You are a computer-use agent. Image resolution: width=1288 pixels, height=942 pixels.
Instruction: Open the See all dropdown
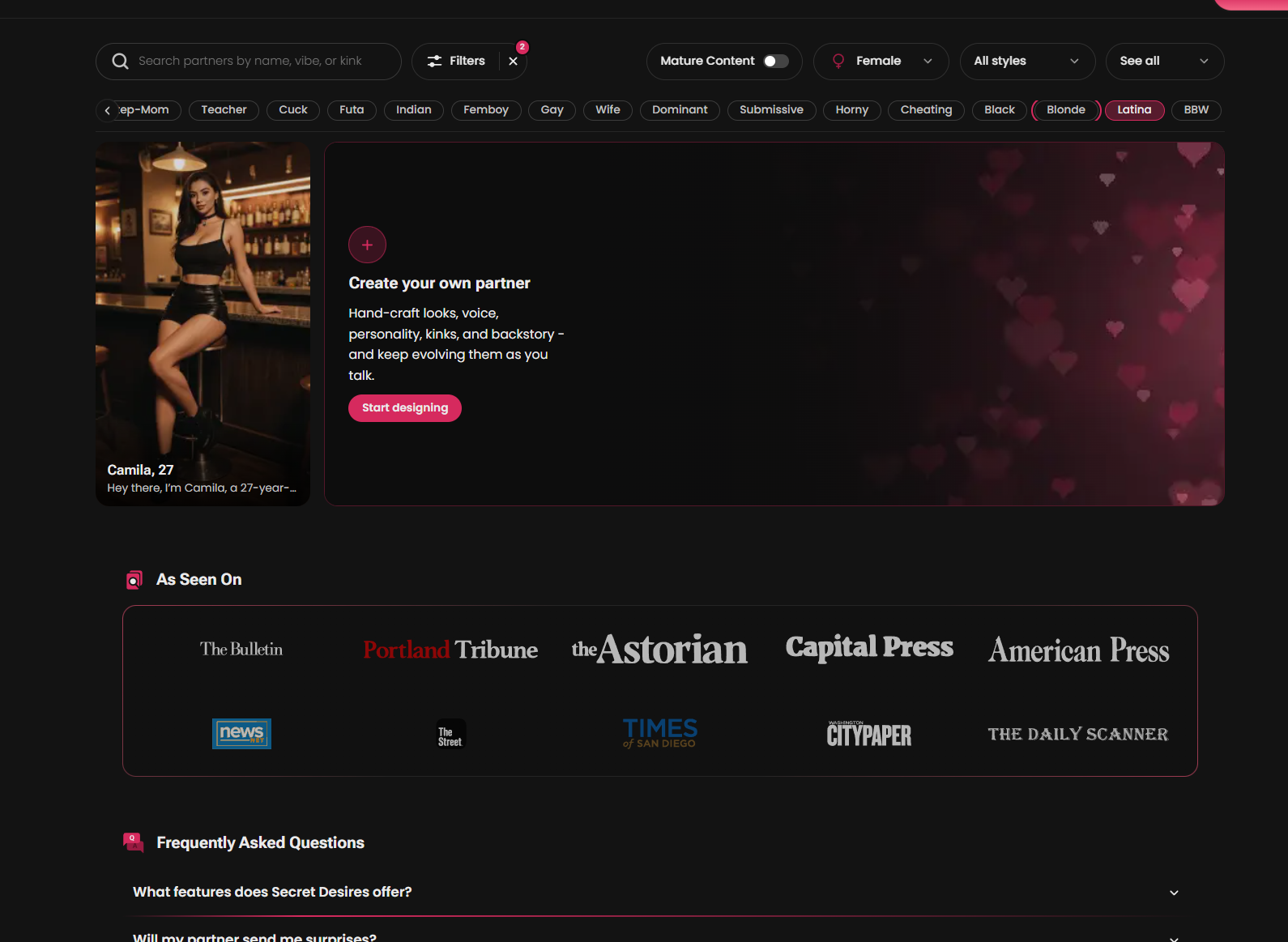[x=1164, y=62]
